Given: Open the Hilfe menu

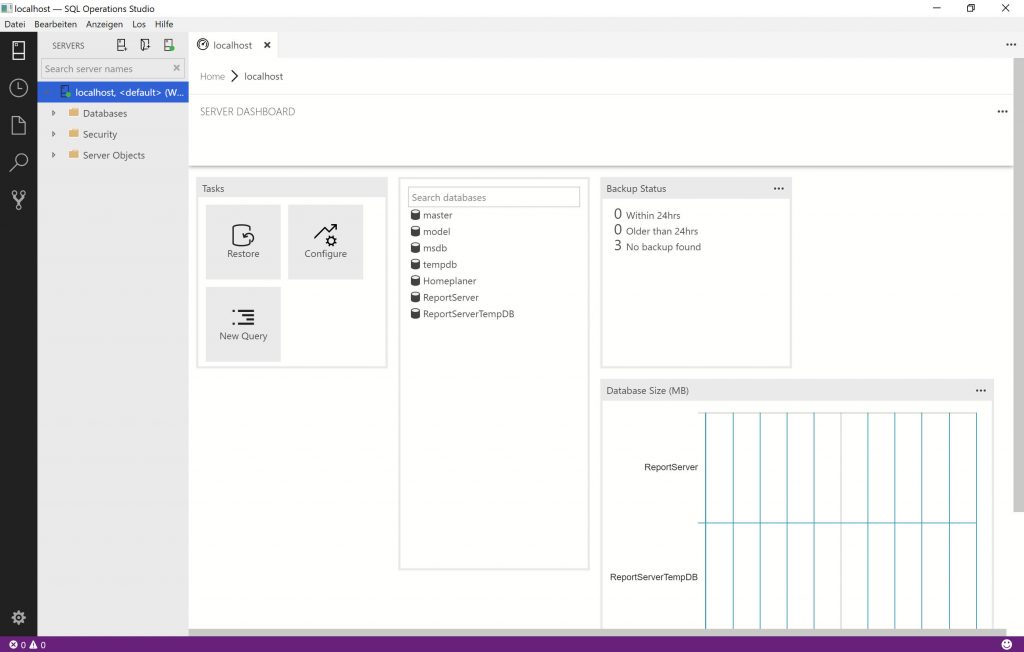Looking at the screenshot, I should tap(164, 24).
